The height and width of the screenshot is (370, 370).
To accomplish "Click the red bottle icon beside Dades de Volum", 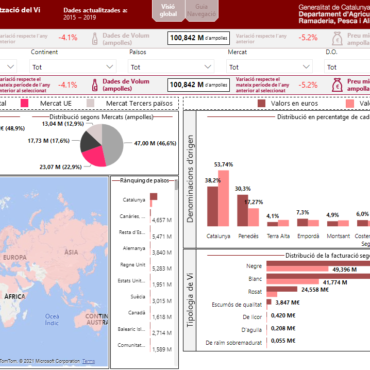I will (x=95, y=85).
